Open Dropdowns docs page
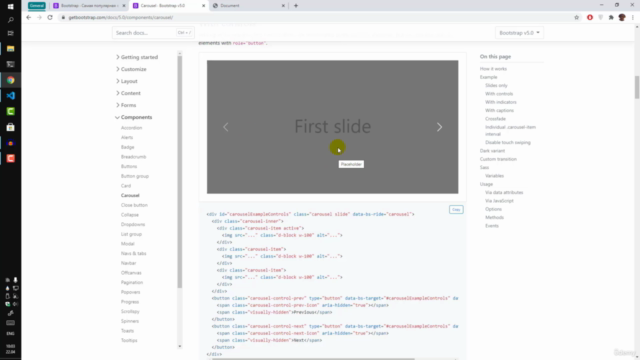Viewport: 640px width, 360px height. 133,224
